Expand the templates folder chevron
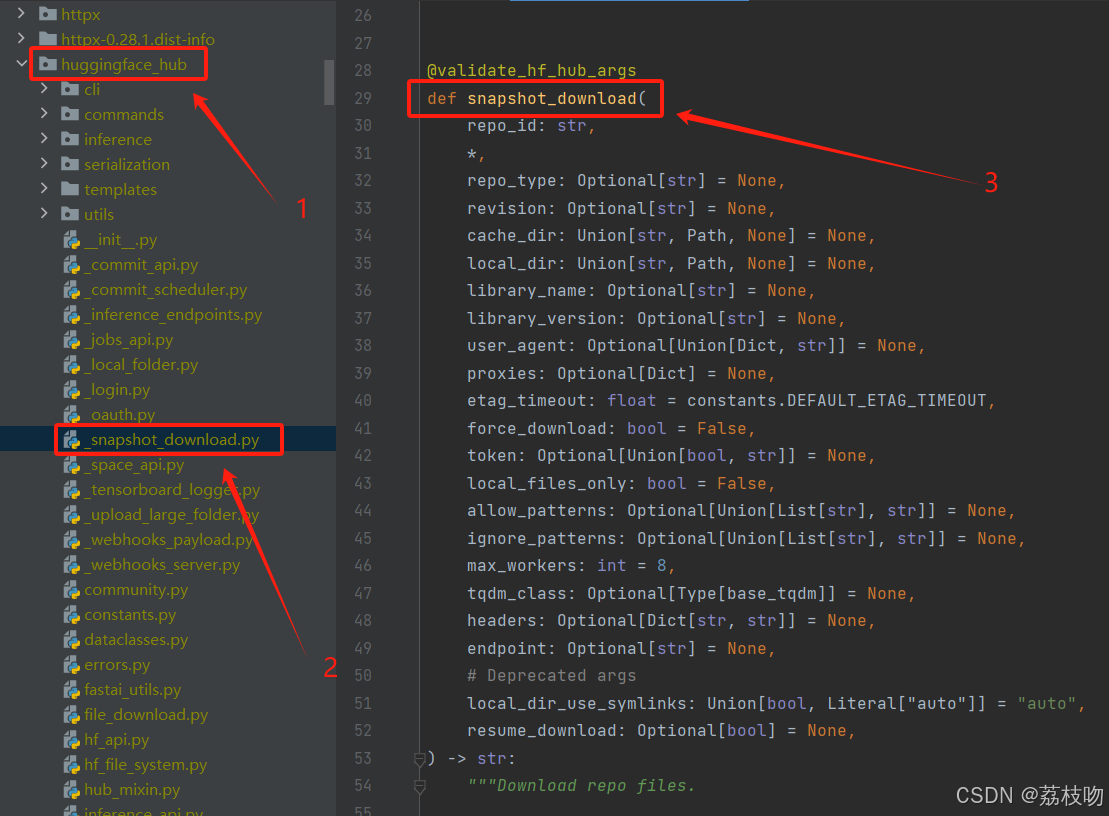This screenshot has width=1109, height=816. [x=45, y=188]
